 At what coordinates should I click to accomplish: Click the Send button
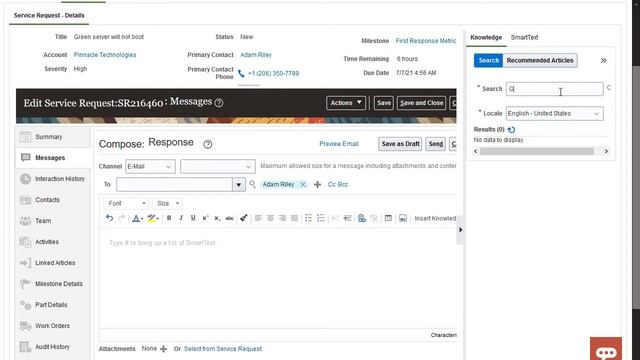(436, 144)
